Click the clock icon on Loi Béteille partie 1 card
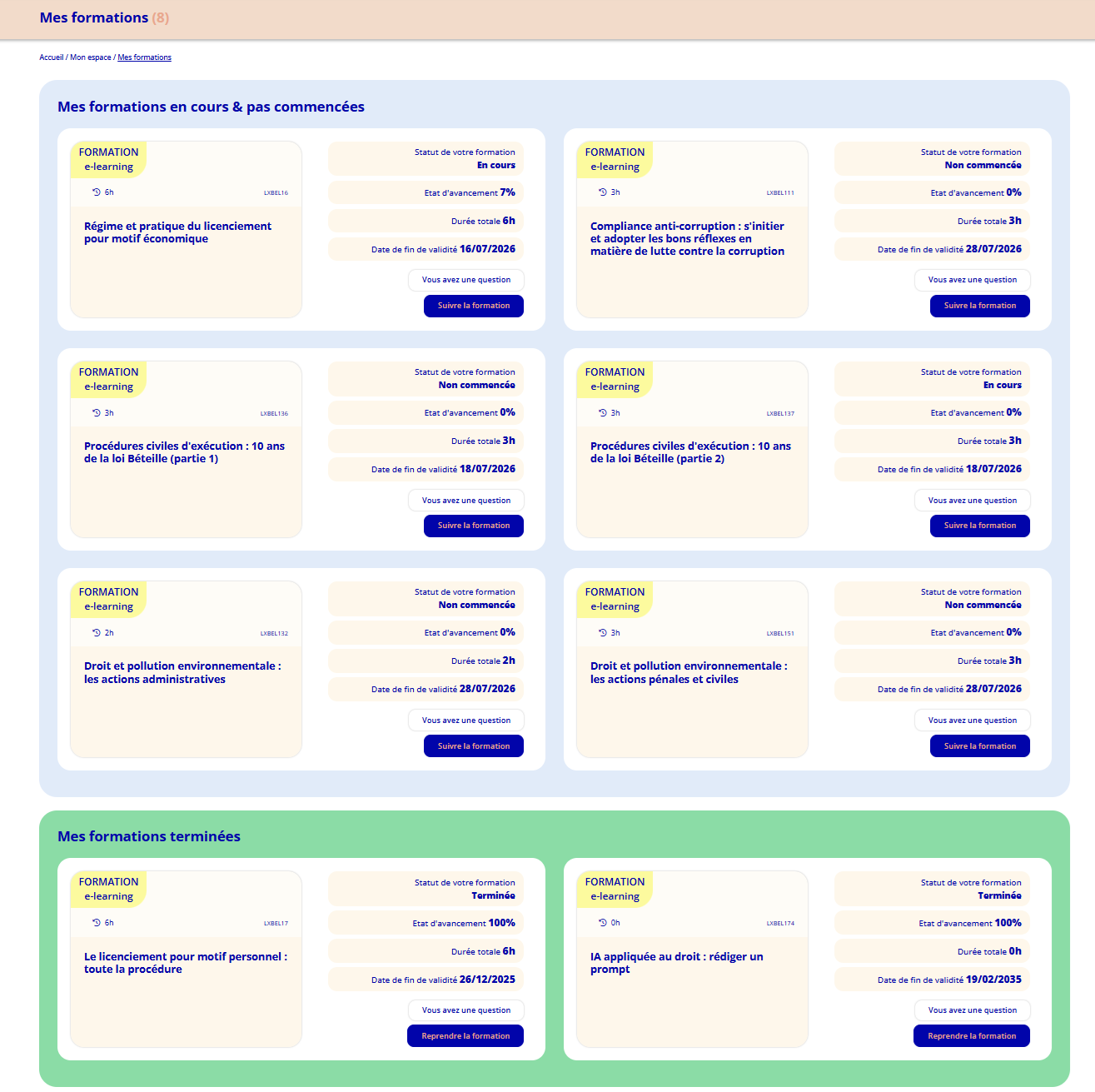 pyautogui.click(x=97, y=413)
